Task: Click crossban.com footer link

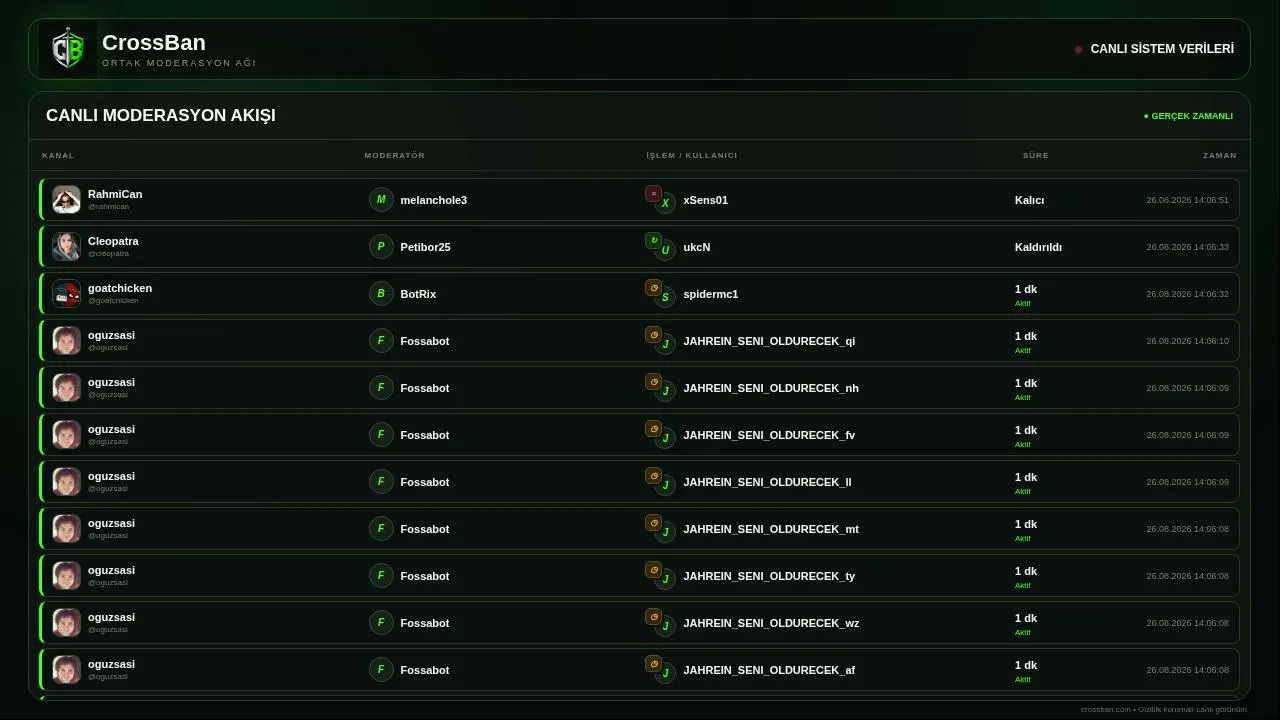Action: coord(1106,709)
